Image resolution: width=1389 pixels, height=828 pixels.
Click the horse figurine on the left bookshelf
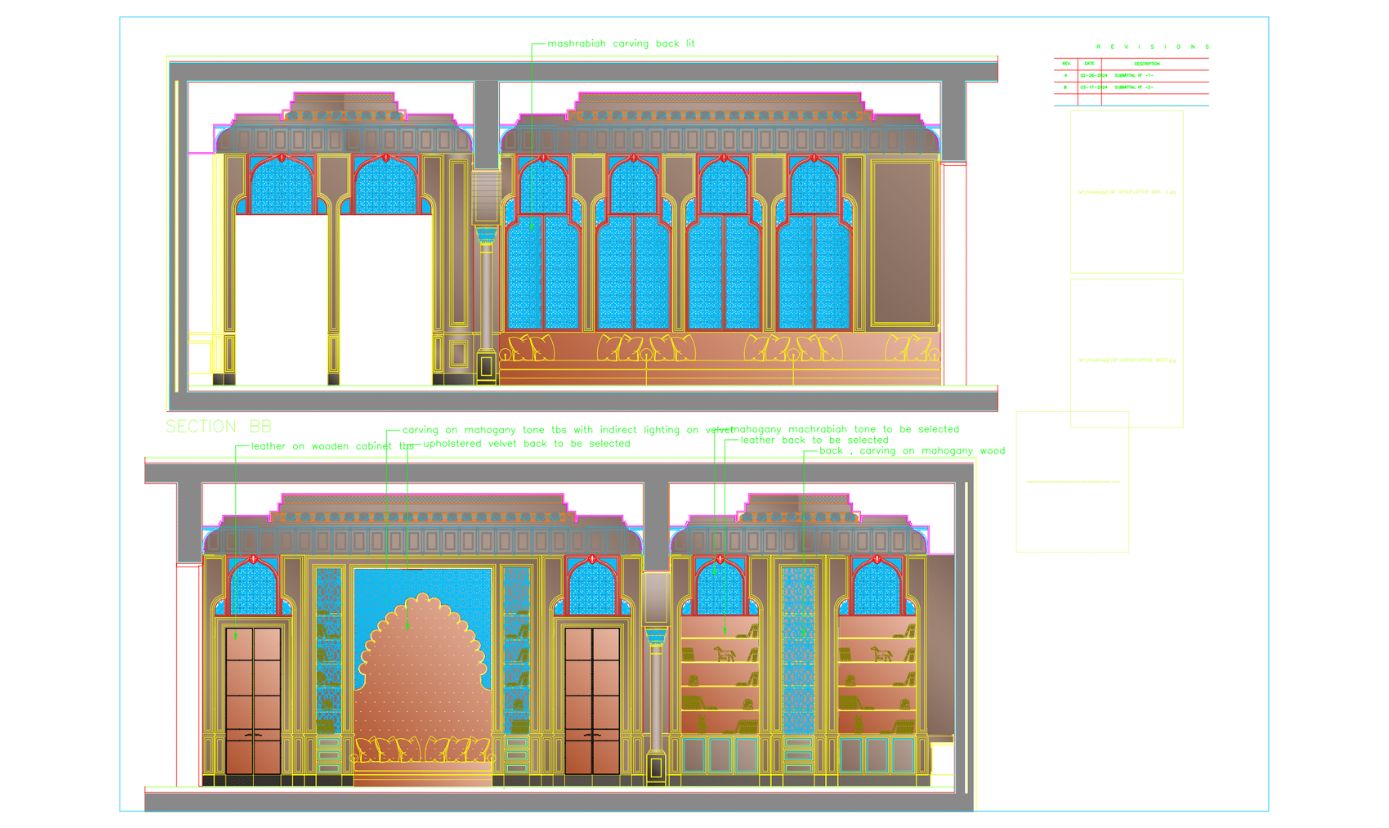pos(723,653)
